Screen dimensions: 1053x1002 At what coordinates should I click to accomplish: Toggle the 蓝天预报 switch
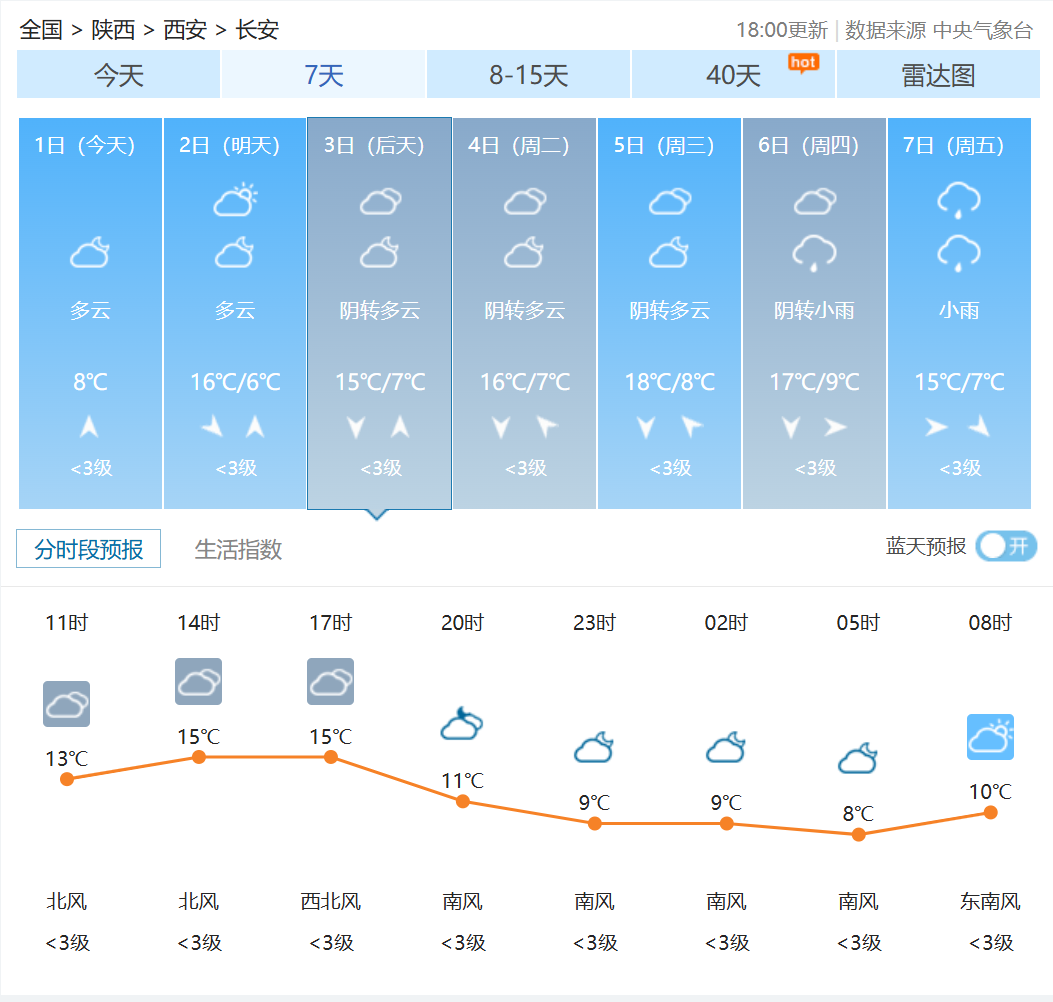coord(1006,546)
